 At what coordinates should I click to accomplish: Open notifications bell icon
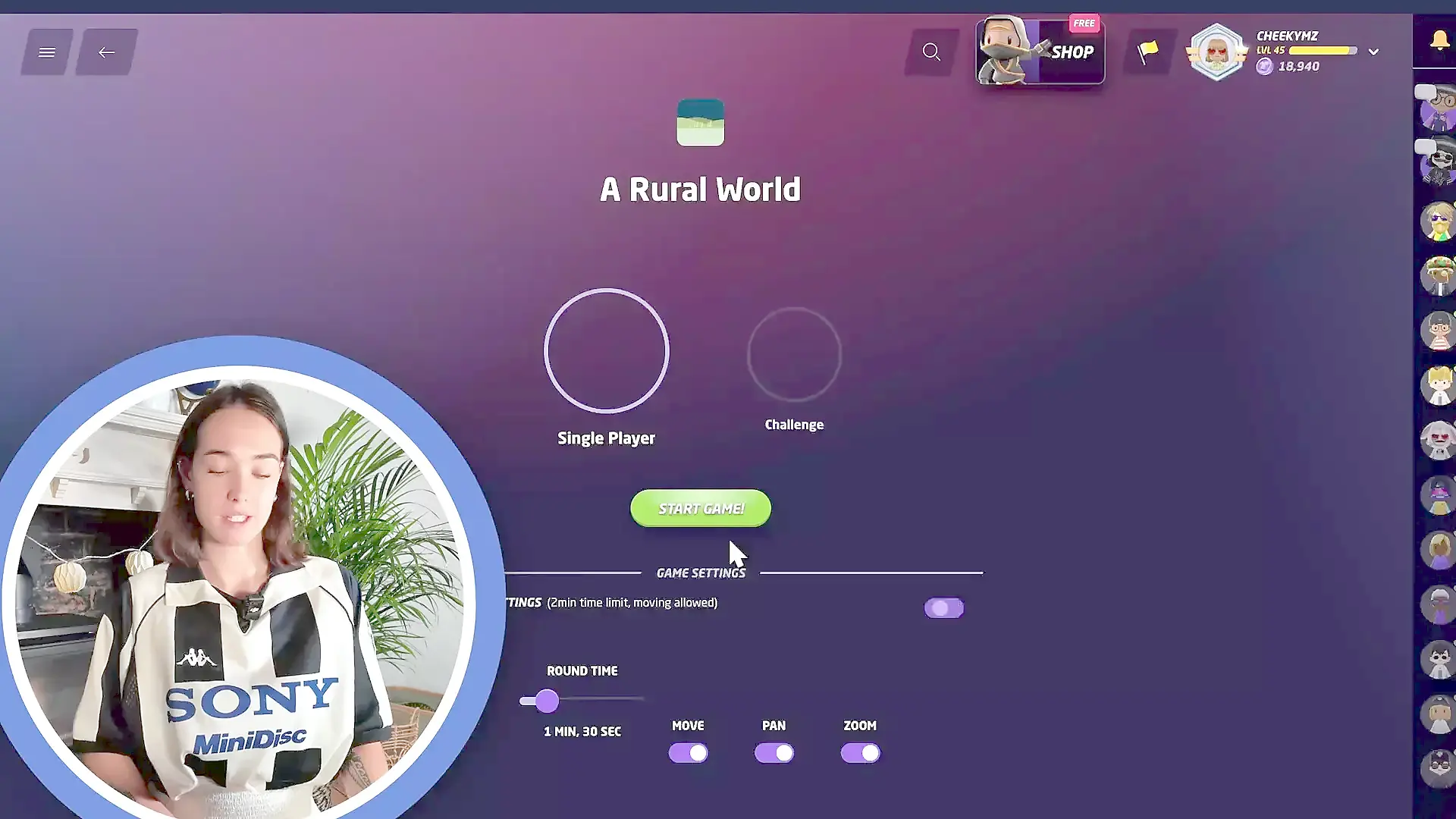[1439, 40]
